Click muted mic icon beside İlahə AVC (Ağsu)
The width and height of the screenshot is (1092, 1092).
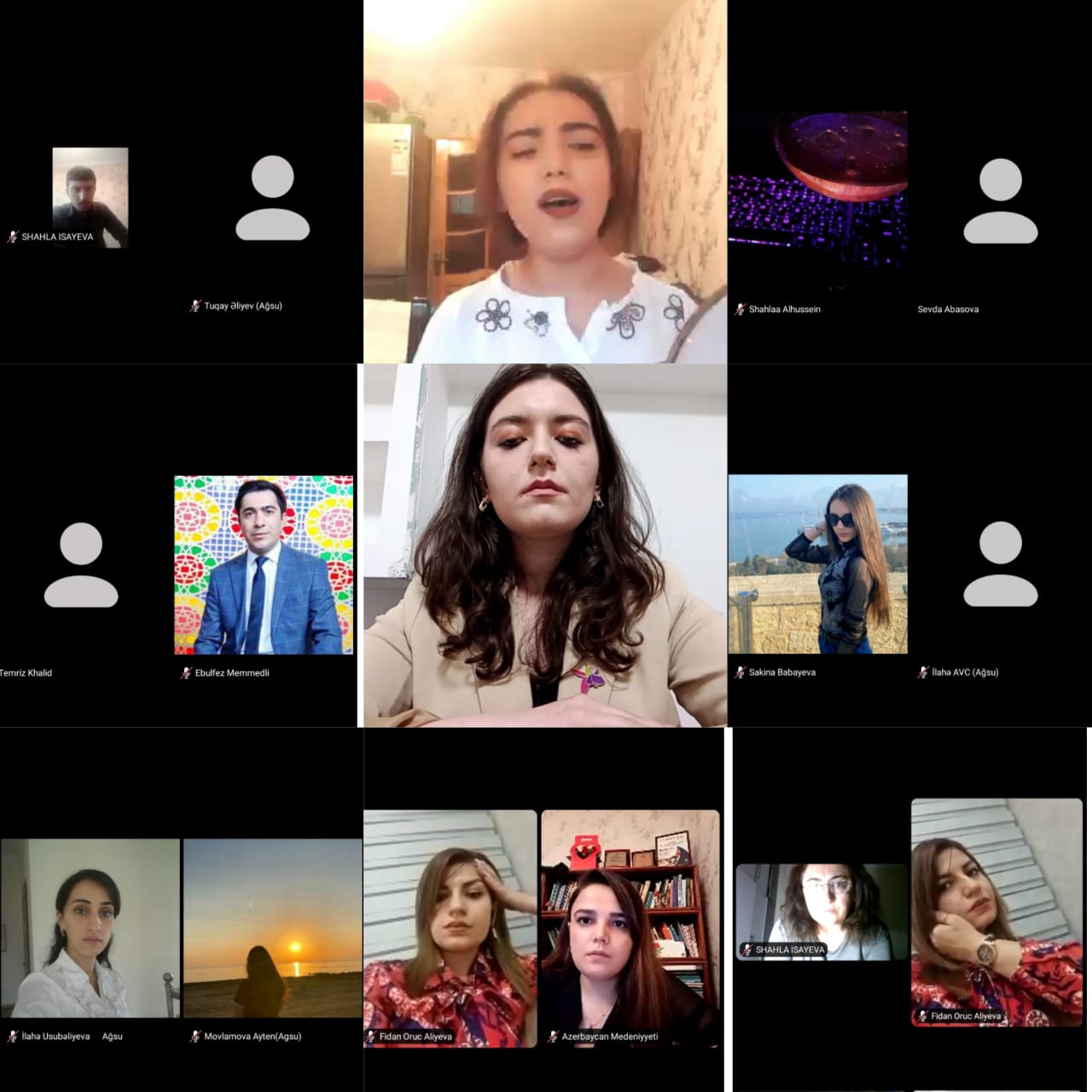[x=922, y=672]
